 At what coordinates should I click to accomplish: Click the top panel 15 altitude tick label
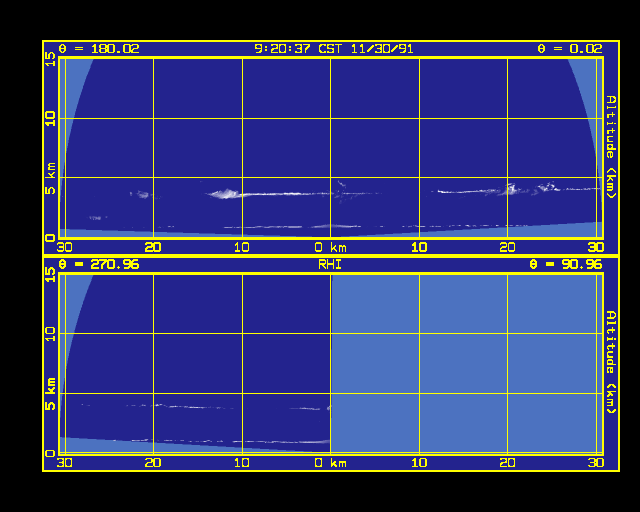point(50,60)
